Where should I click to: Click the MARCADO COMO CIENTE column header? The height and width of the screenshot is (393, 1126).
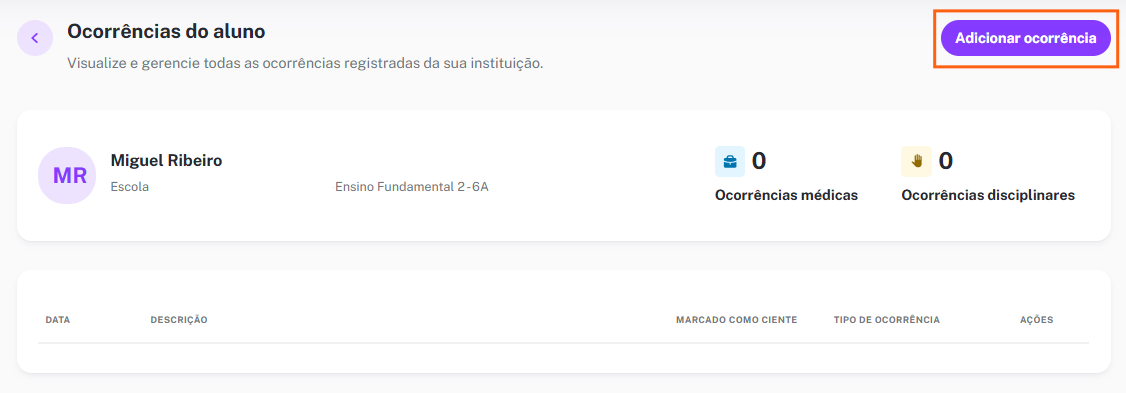tap(737, 320)
